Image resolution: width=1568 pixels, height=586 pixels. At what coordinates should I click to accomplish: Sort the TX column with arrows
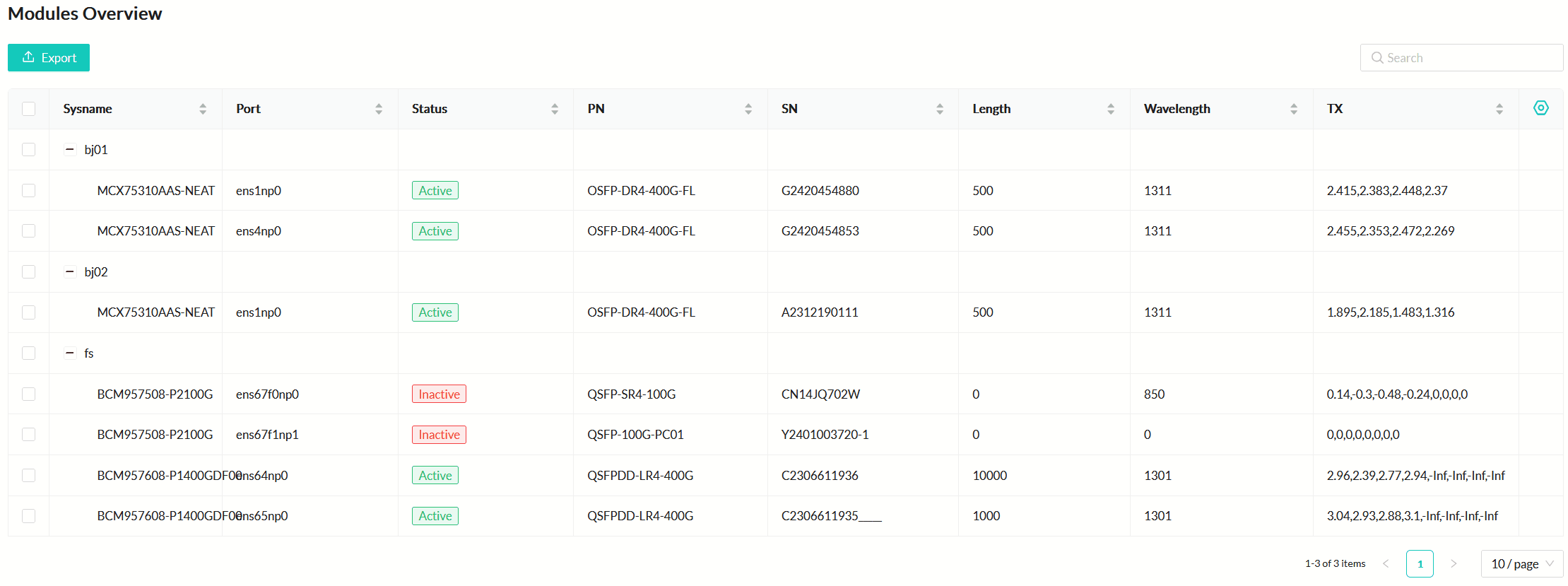pos(1499,109)
